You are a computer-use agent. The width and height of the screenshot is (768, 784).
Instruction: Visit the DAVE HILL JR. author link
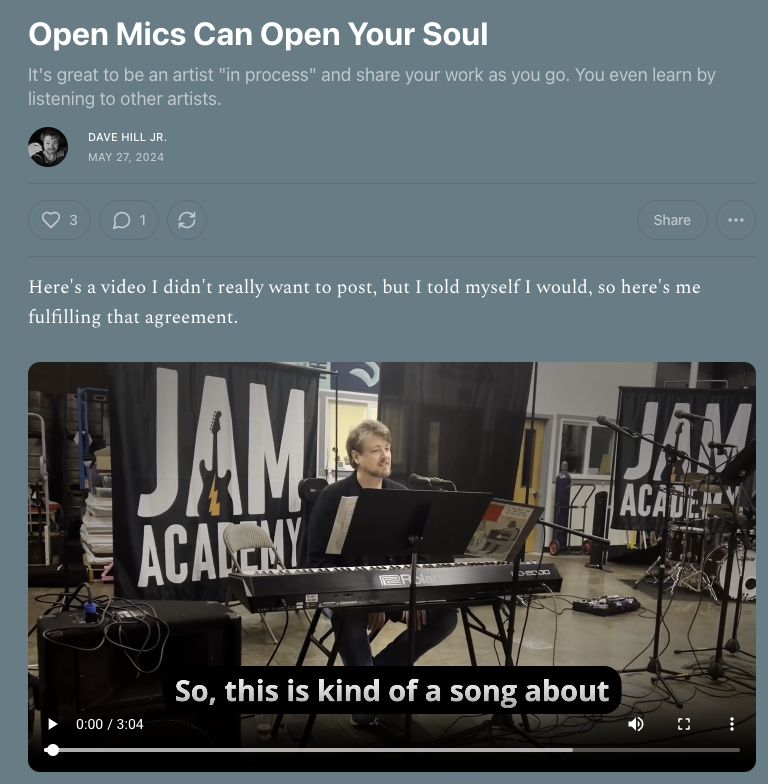[128, 137]
